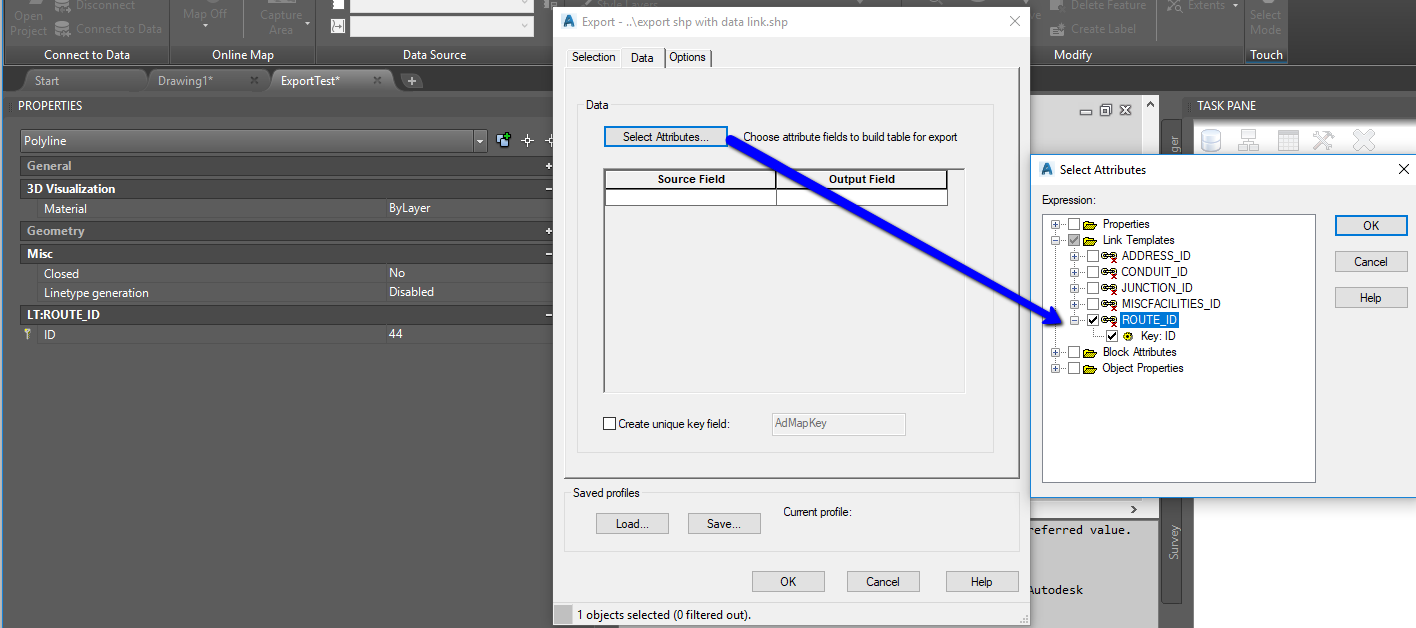Enable the Create unique key field checkbox
The width and height of the screenshot is (1416, 628).
point(610,423)
